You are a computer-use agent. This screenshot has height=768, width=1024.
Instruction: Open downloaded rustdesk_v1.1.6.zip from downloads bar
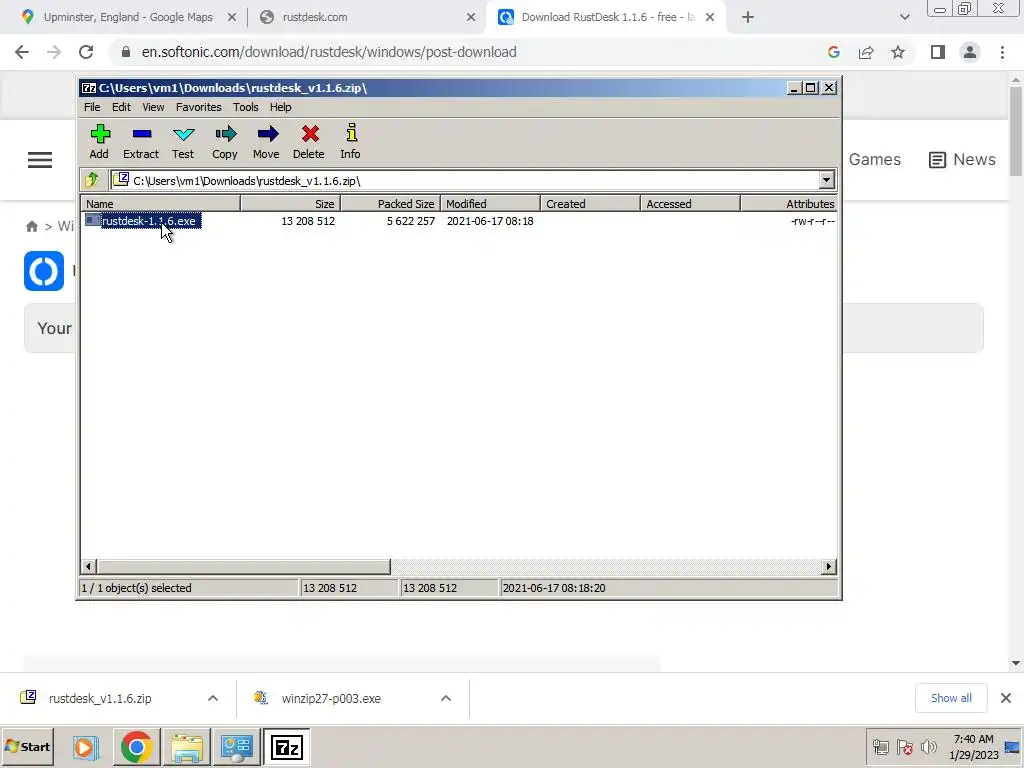coord(100,698)
